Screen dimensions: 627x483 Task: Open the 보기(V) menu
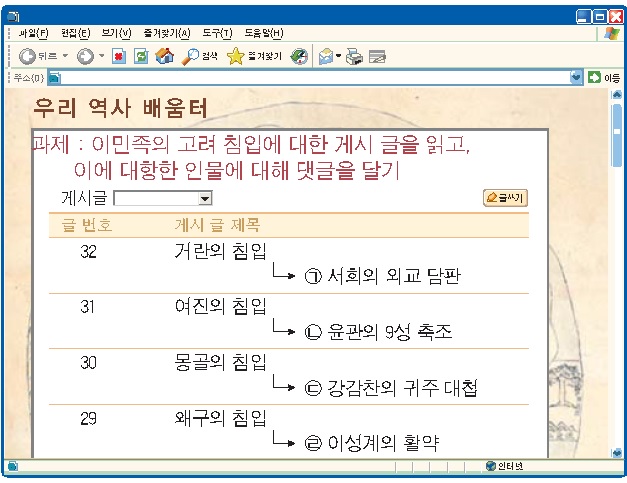pos(116,33)
